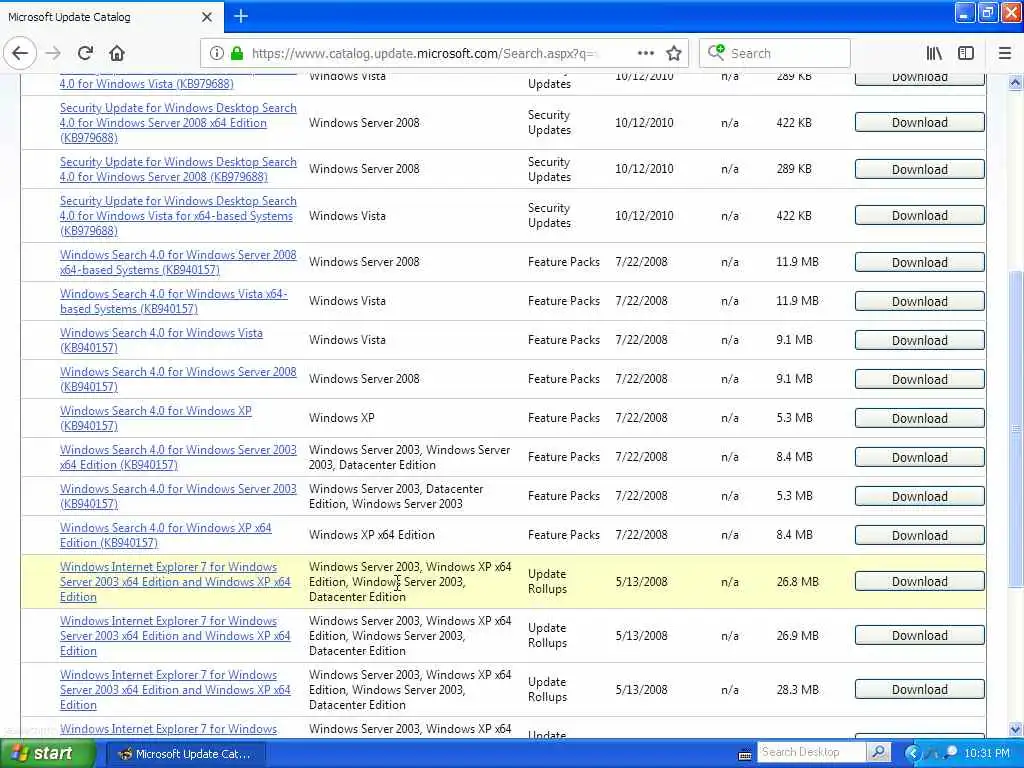Open the on-screen keyboard tray icon
Screen dimensions: 1024x768
coord(744,754)
